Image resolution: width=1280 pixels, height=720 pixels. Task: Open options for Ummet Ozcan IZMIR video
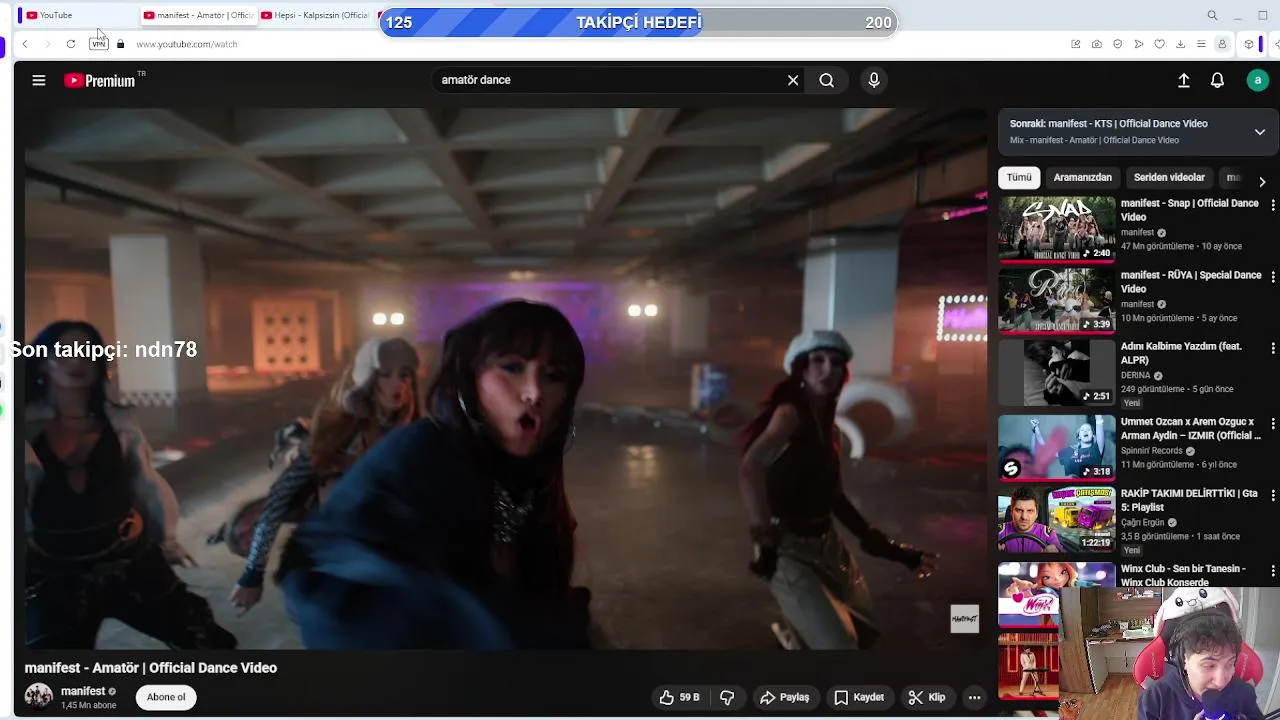(1273, 423)
